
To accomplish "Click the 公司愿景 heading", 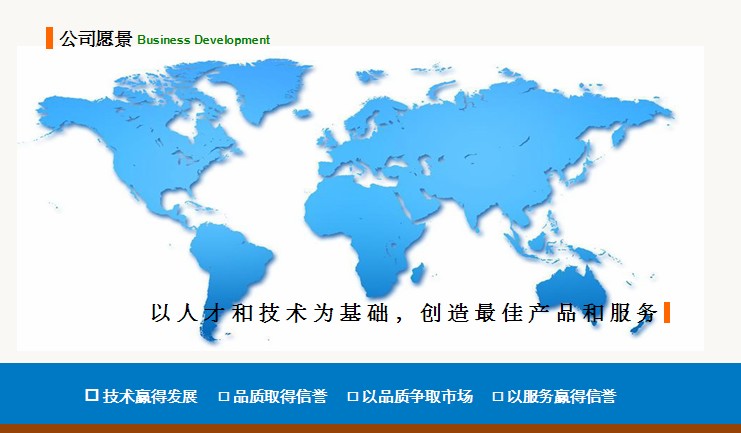I will click(x=95, y=39).
